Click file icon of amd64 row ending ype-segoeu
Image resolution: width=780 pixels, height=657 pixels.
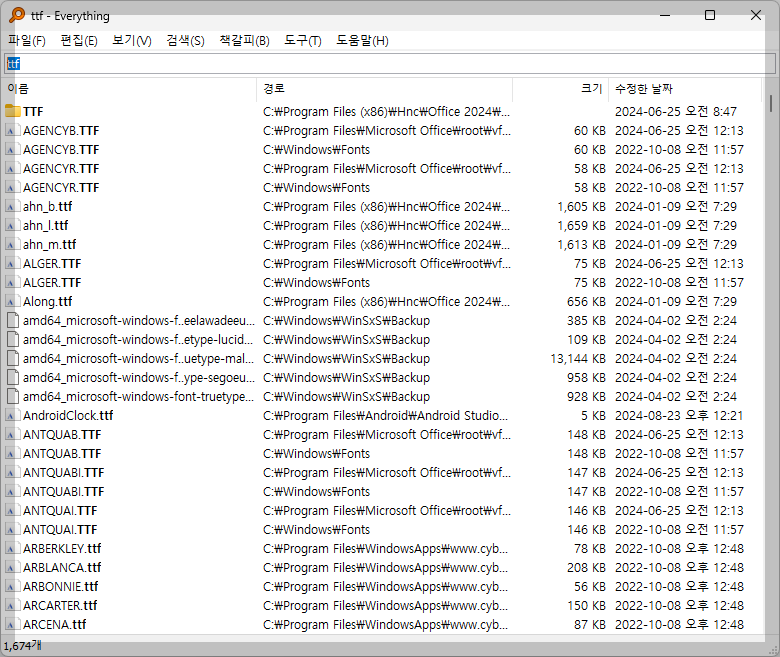pos(13,377)
